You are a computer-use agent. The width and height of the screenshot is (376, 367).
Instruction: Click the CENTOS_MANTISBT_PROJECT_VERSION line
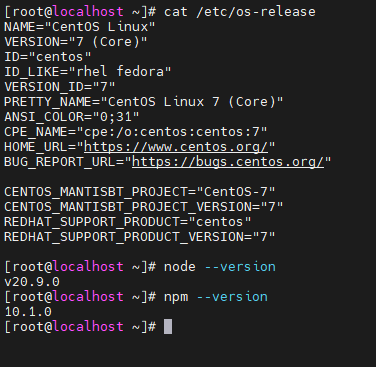click(144, 207)
